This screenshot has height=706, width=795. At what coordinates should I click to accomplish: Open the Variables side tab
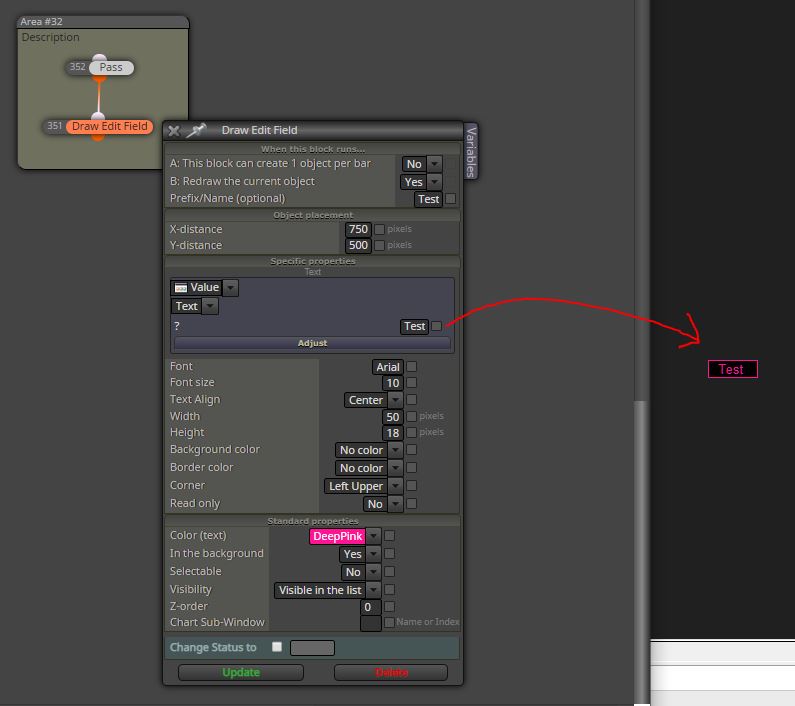pyautogui.click(x=471, y=152)
